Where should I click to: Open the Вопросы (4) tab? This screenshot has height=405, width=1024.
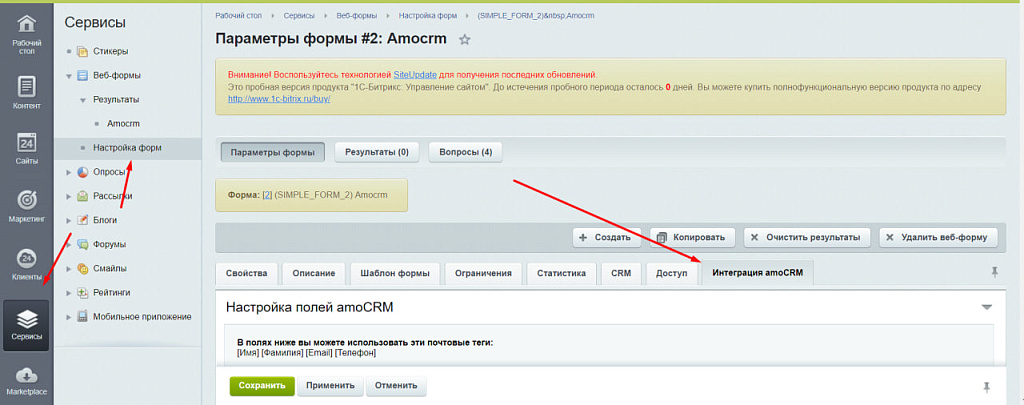465,152
